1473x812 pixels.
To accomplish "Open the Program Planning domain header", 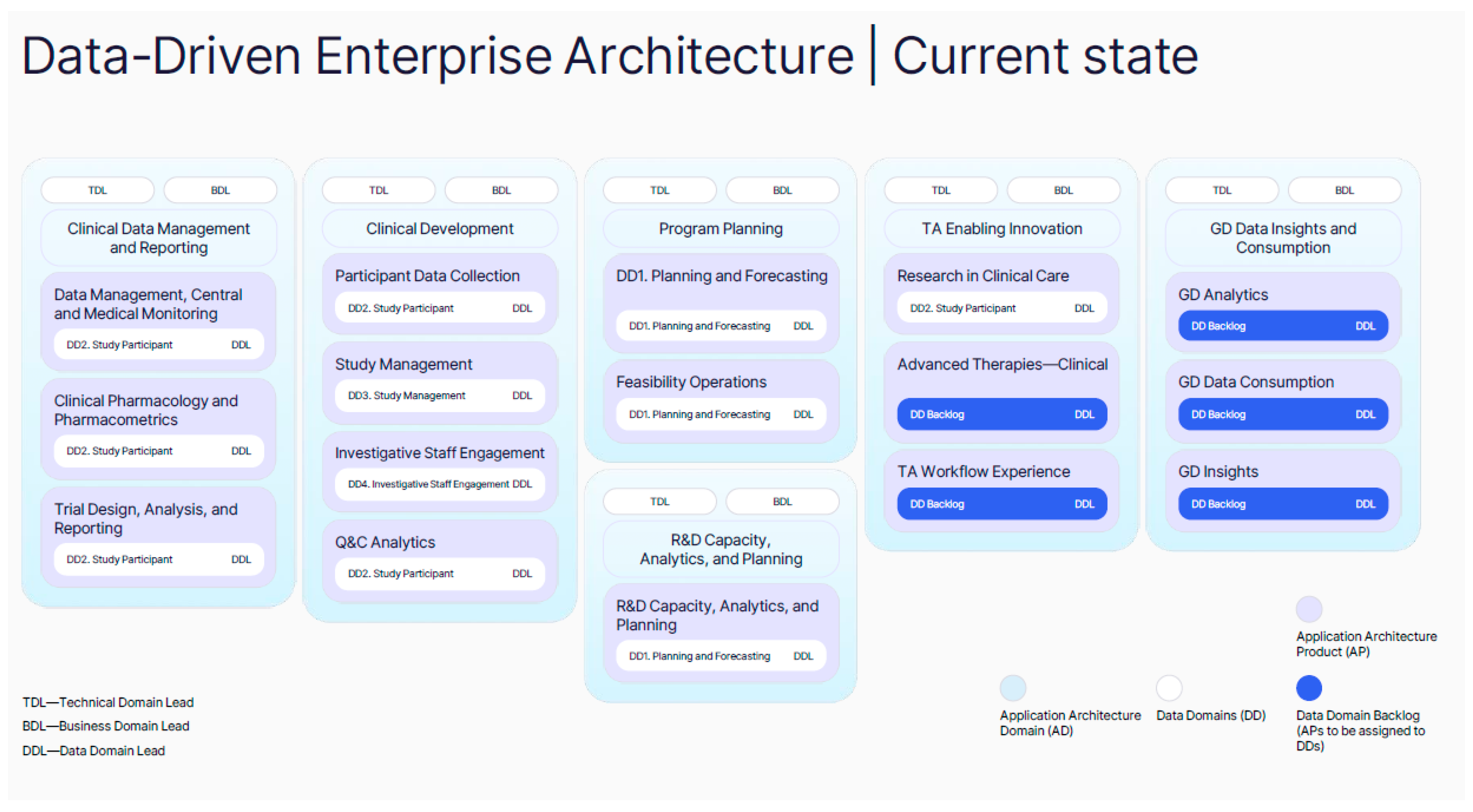I will [x=721, y=229].
